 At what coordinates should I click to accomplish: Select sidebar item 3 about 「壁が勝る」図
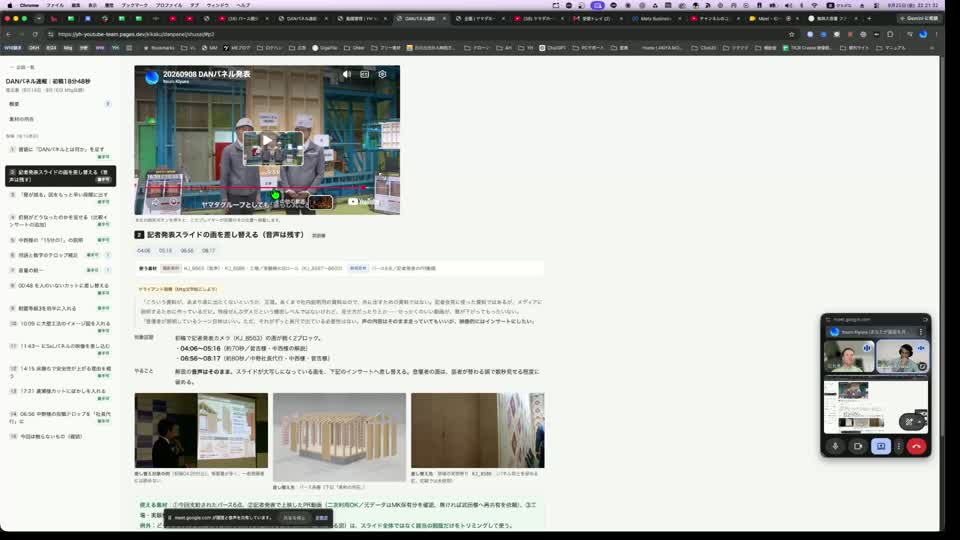coord(60,198)
